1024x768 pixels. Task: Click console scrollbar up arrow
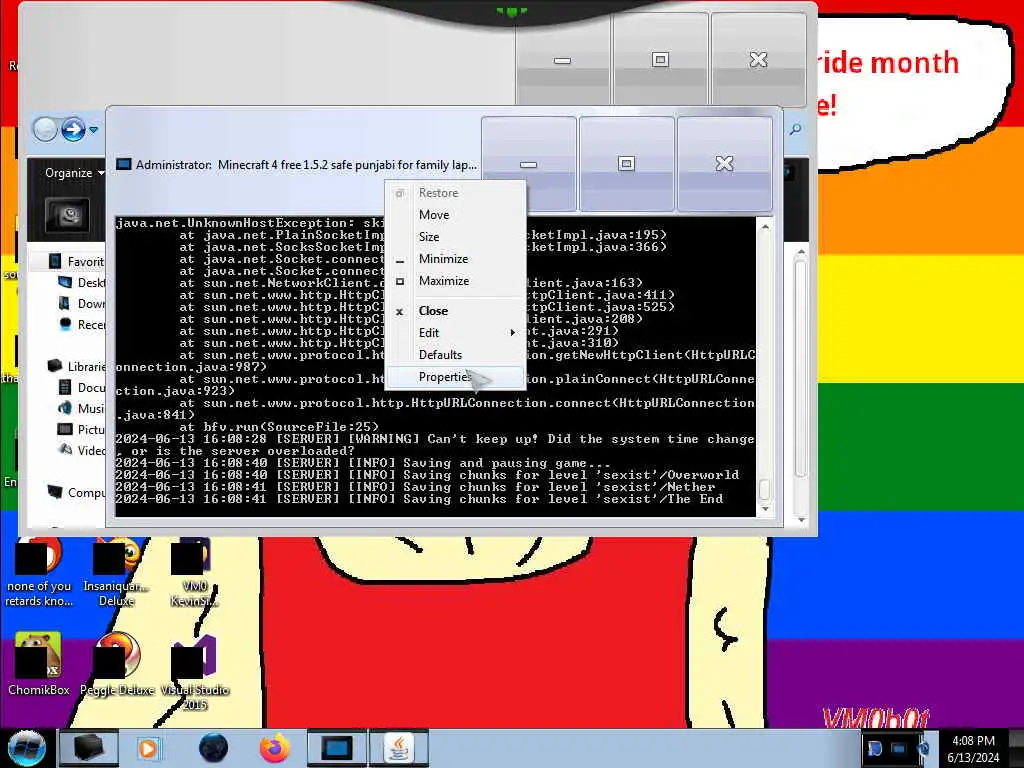point(765,226)
